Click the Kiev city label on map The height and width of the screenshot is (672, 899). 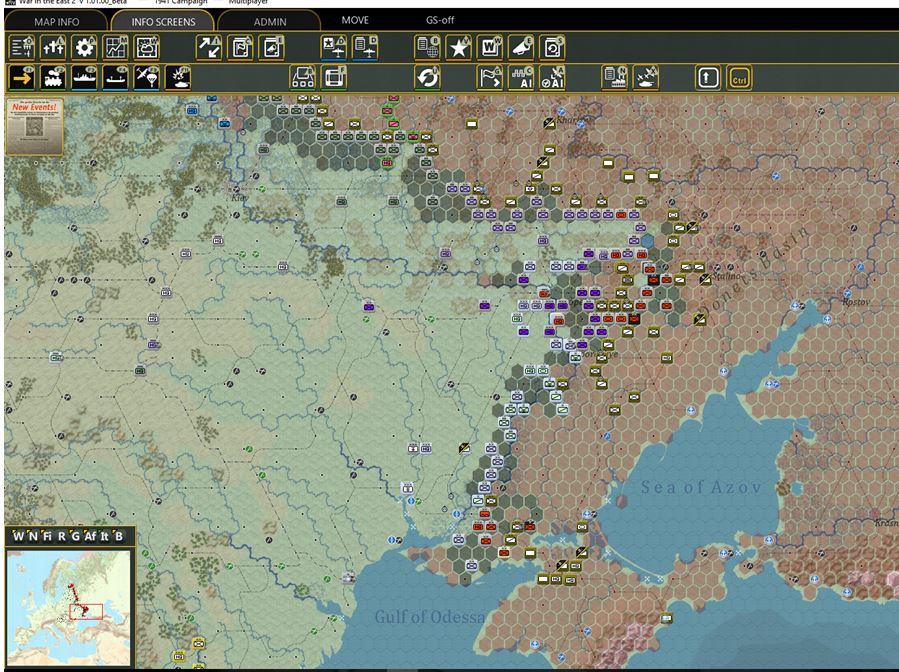[x=239, y=197]
